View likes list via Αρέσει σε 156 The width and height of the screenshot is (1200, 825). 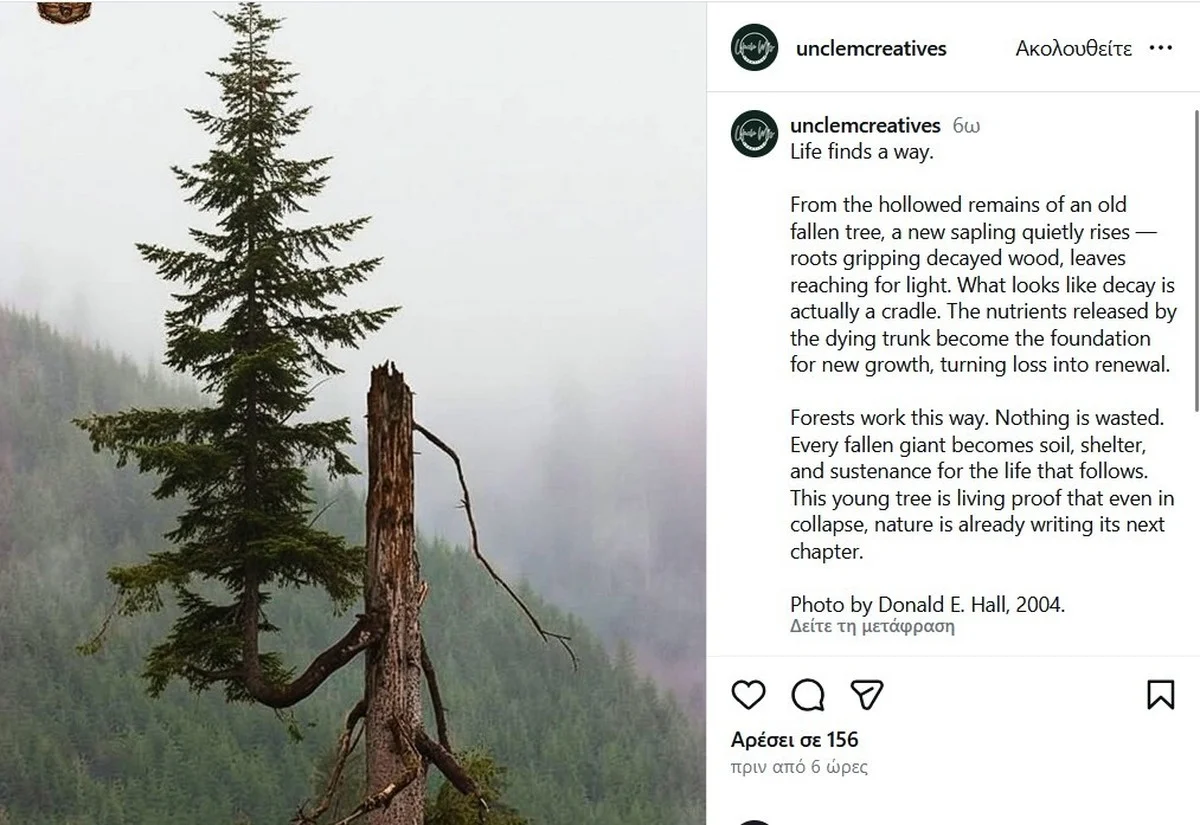[x=794, y=740]
